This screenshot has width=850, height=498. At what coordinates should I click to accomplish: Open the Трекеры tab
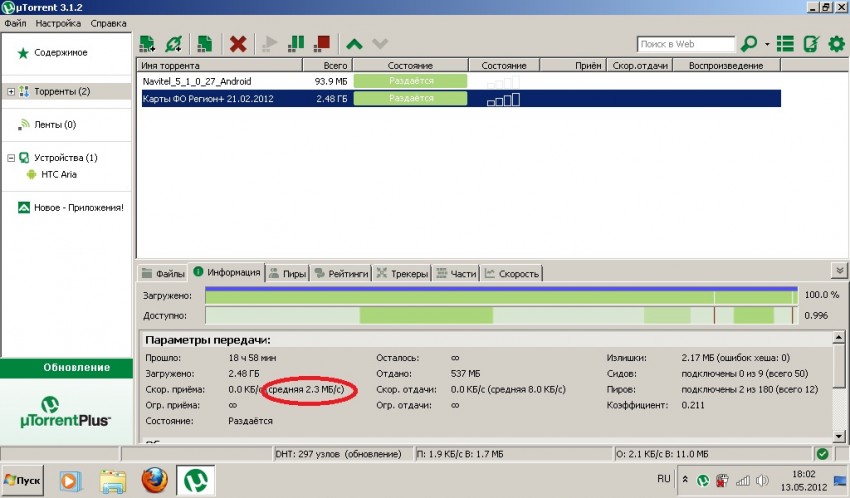(x=401, y=273)
